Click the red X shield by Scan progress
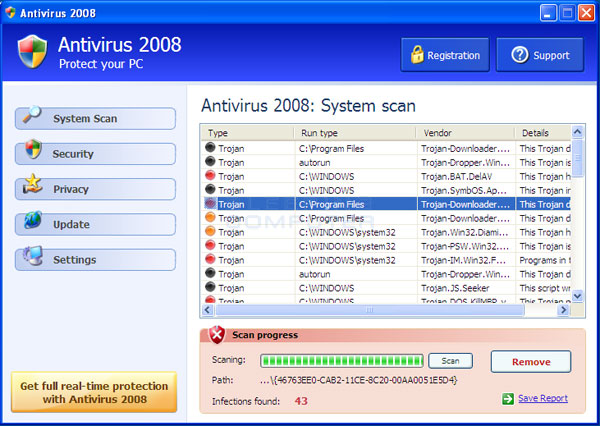Screen dimensions: 600x426 coord(217,335)
